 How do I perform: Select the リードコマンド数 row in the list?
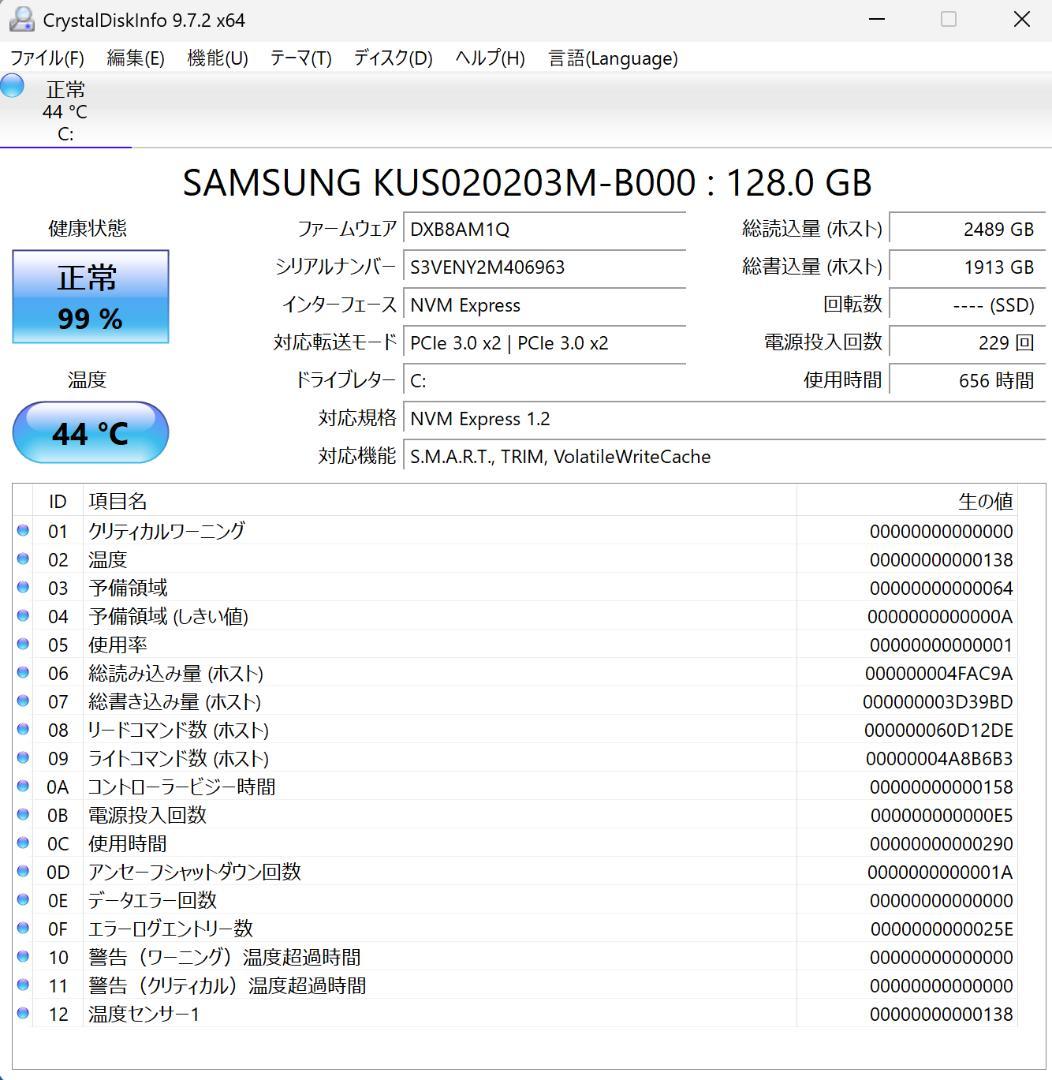coord(400,730)
